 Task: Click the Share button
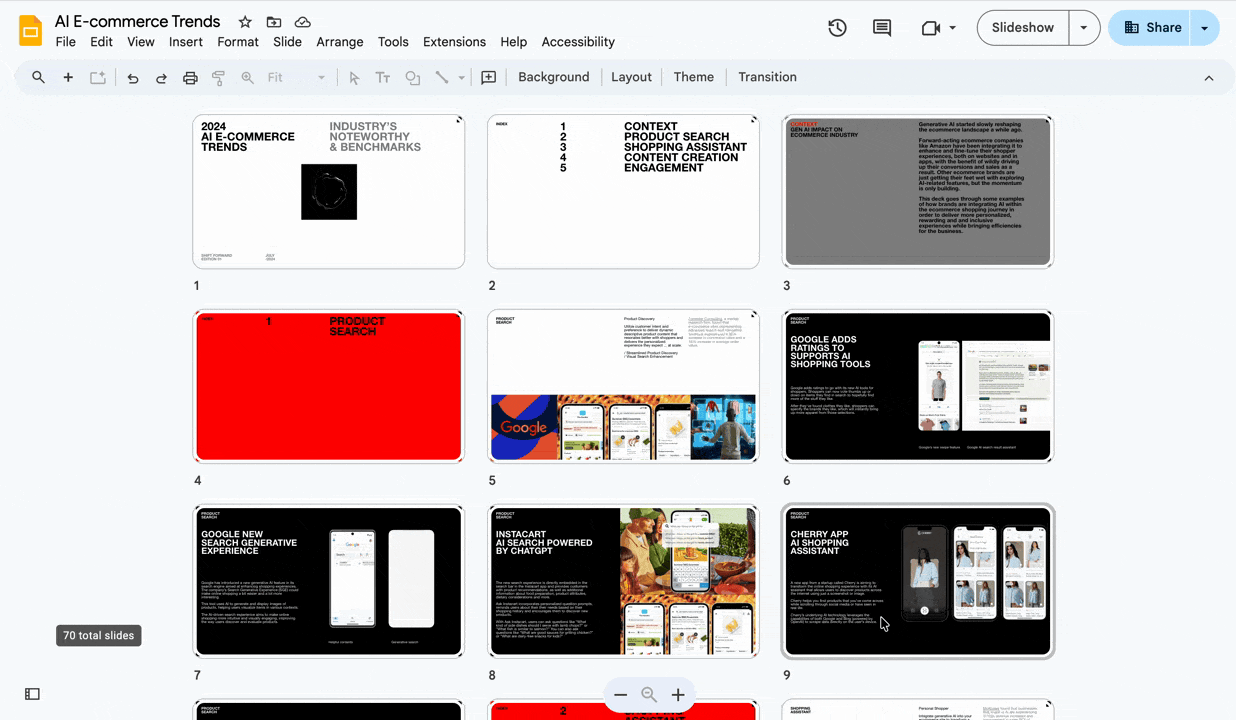tap(1152, 28)
